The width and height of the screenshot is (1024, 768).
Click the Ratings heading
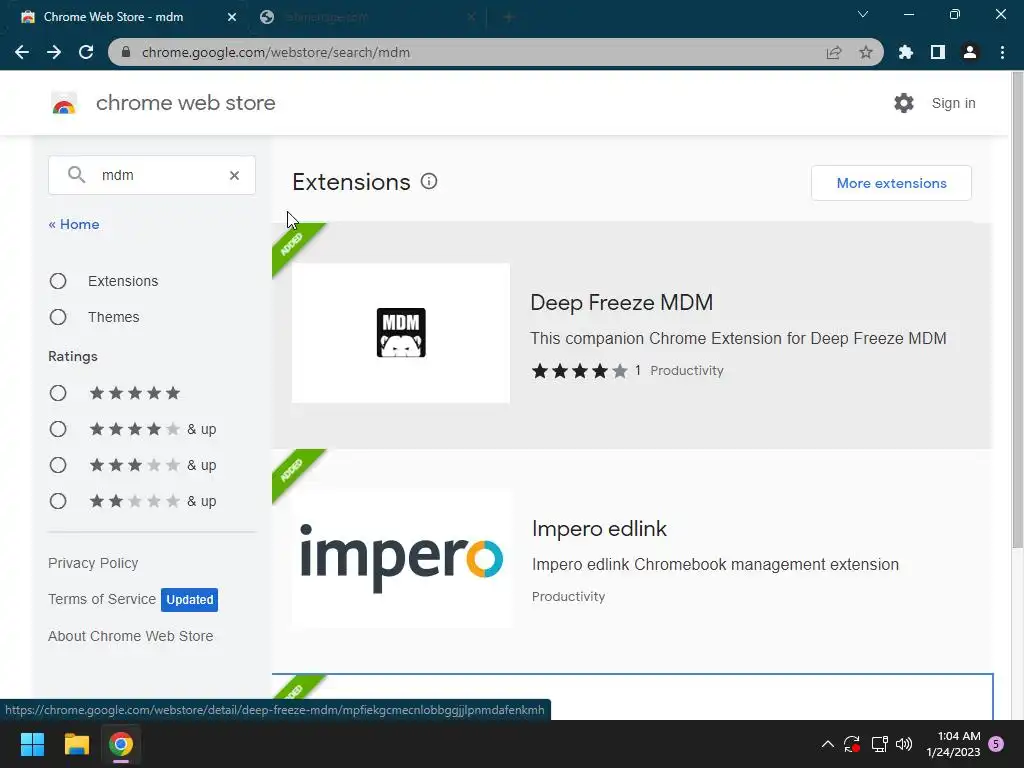point(72,356)
